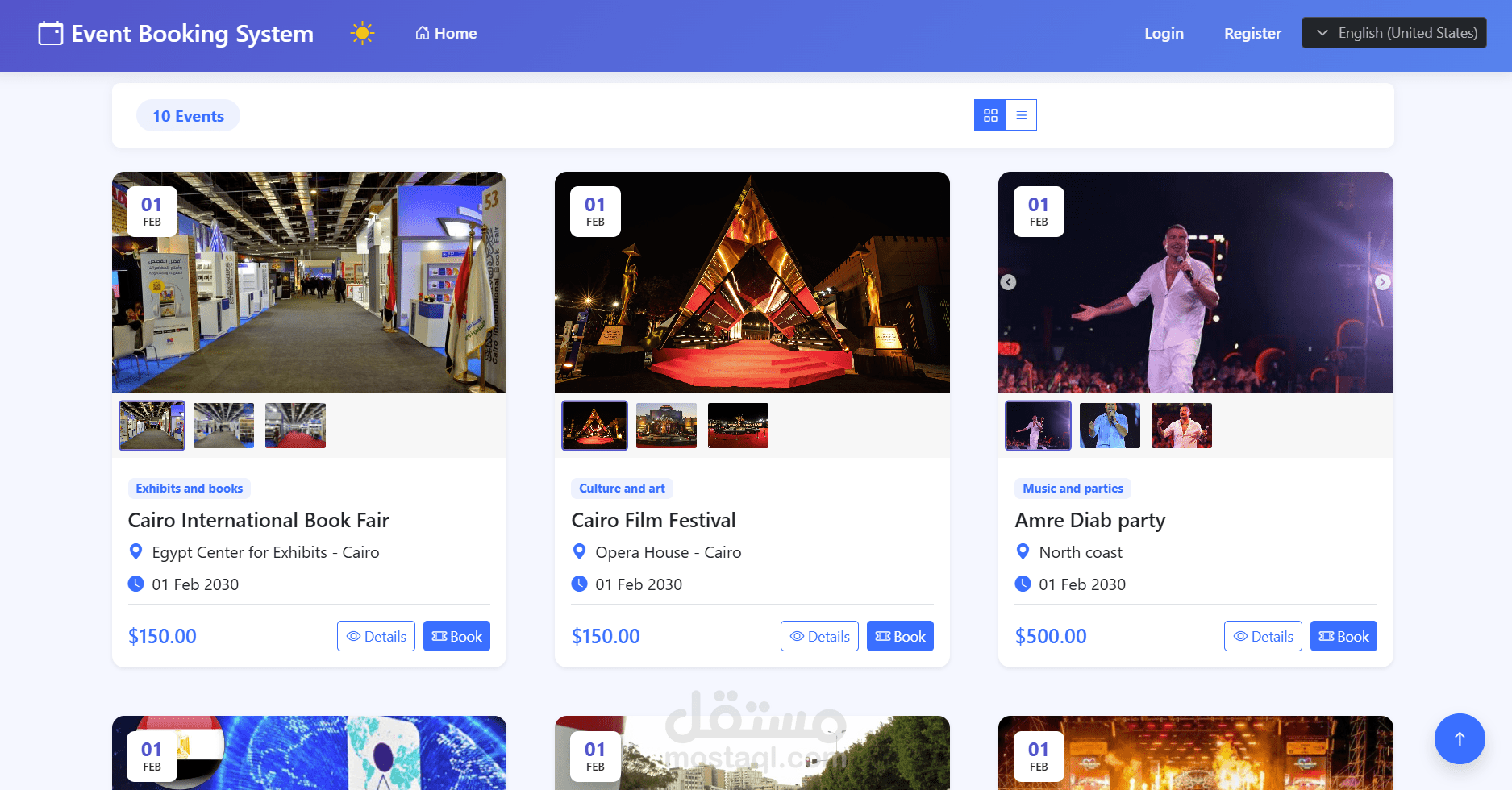Open the English (United States) language dropdown
1512x790 pixels.
point(1394,33)
